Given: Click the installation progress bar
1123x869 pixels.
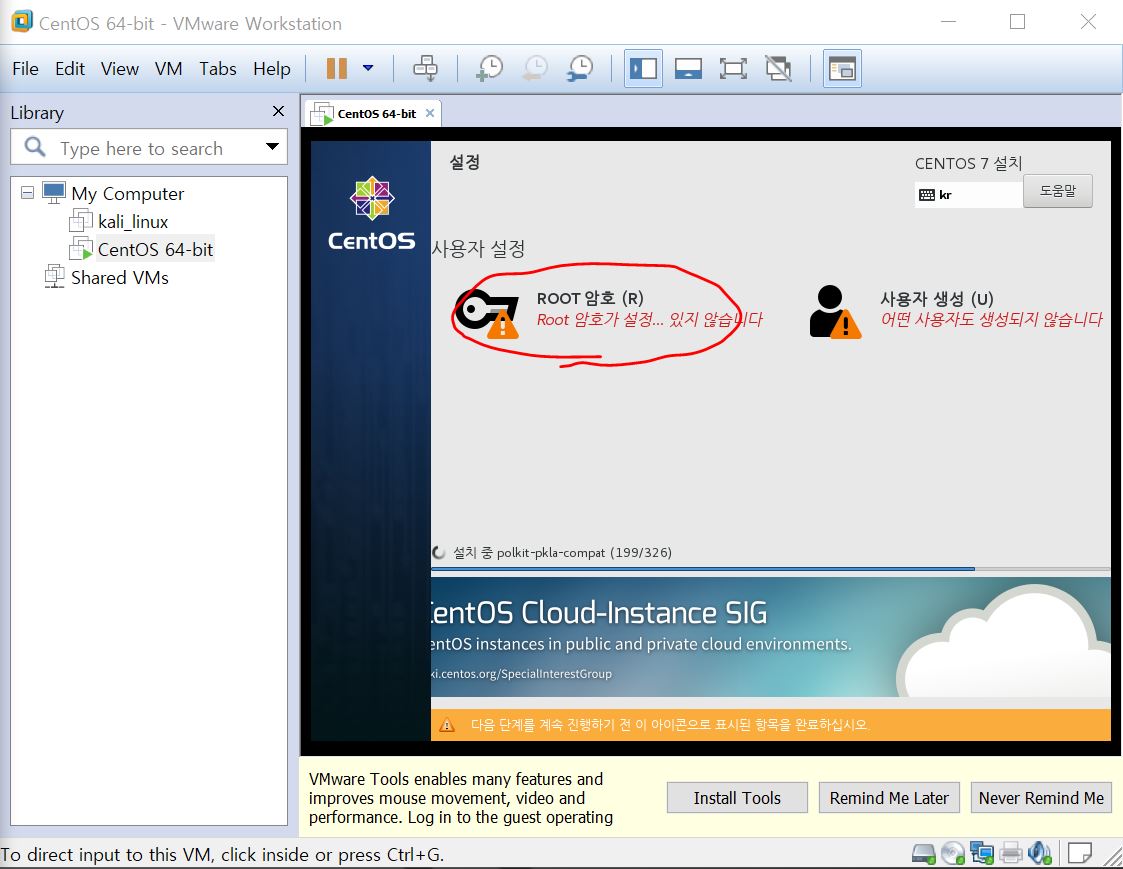Looking at the screenshot, I should pyautogui.click(x=771, y=569).
